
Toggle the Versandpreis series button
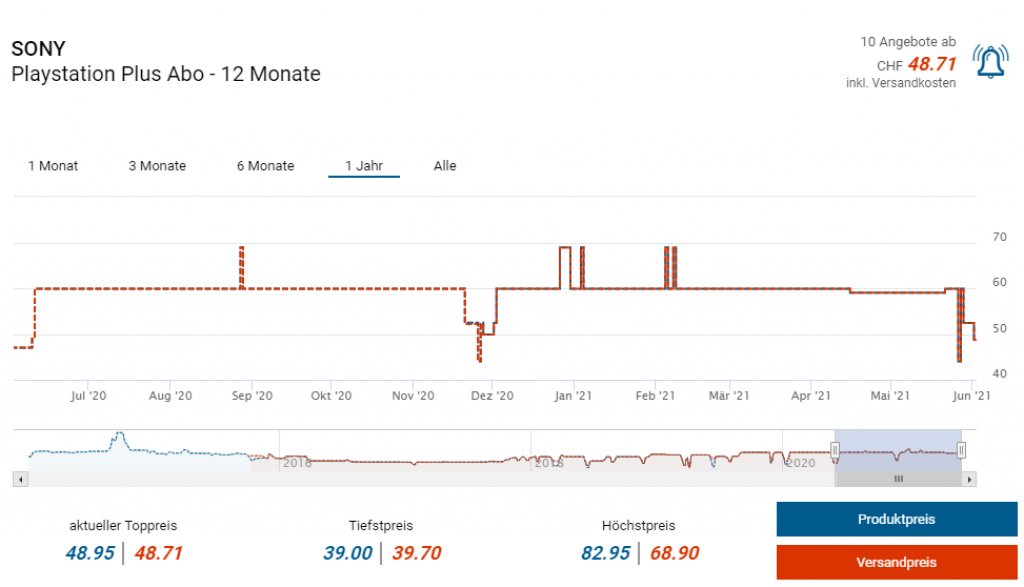[x=896, y=562]
